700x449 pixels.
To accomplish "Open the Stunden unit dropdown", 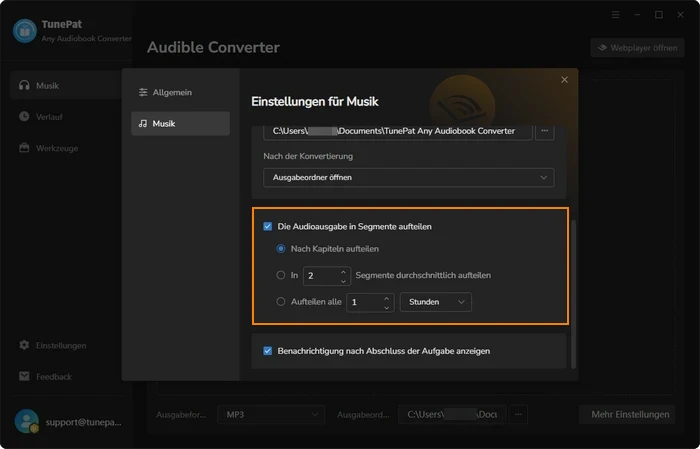I will click(x=436, y=302).
